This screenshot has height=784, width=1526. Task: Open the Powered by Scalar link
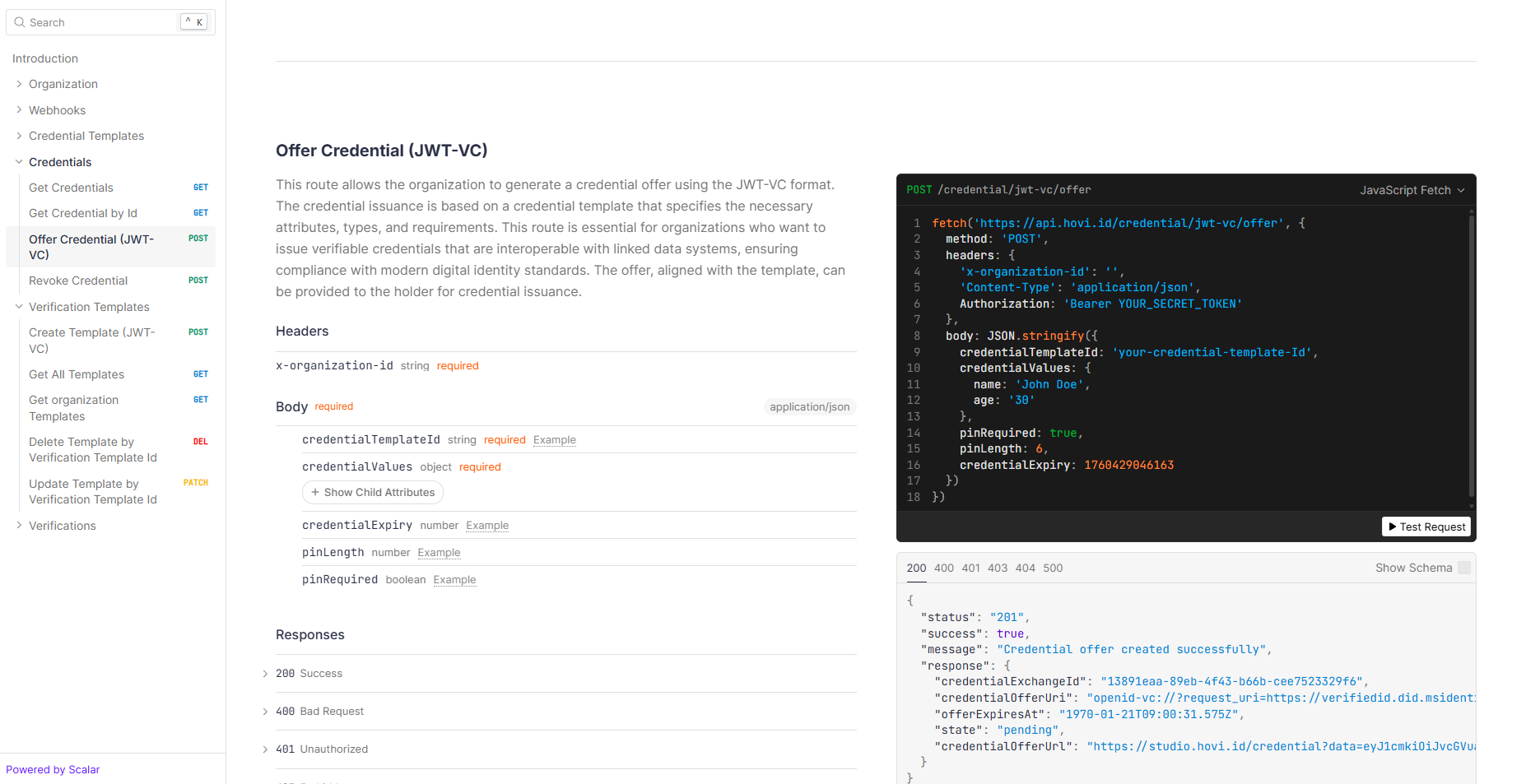pos(53,769)
